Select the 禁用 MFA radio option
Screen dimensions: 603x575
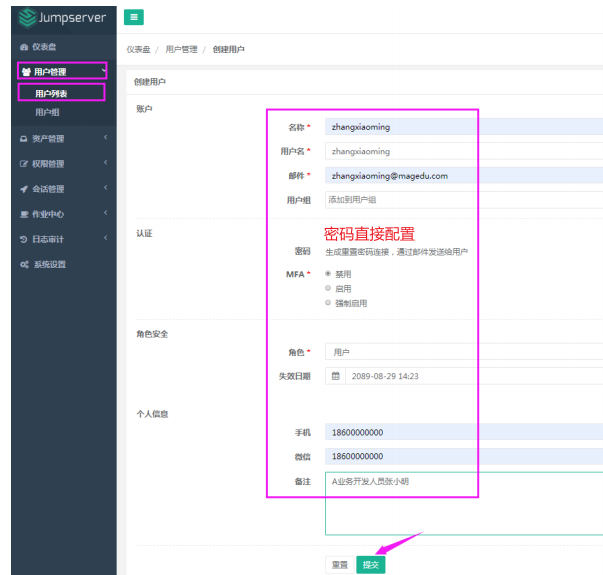(x=328, y=273)
